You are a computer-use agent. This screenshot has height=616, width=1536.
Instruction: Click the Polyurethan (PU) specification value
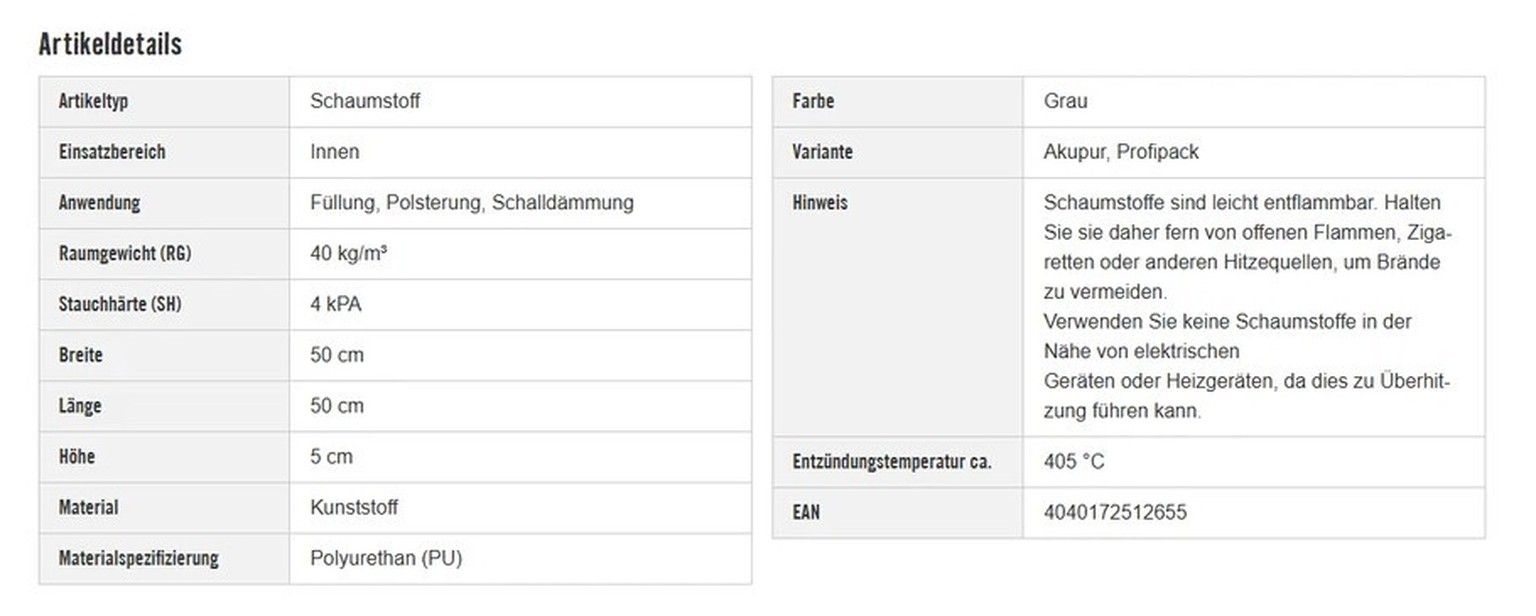click(x=386, y=558)
